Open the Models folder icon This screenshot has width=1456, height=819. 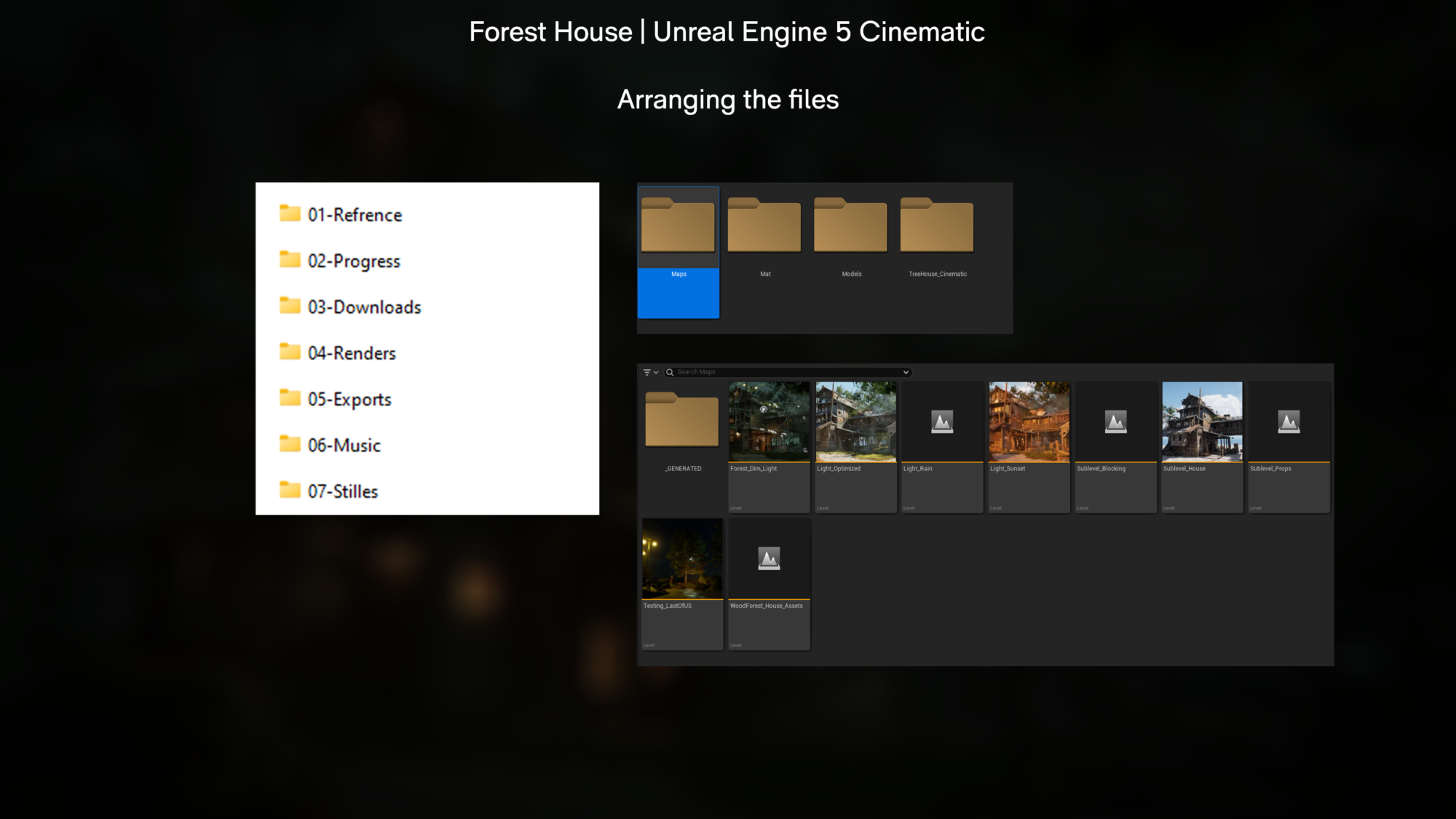click(850, 226)
